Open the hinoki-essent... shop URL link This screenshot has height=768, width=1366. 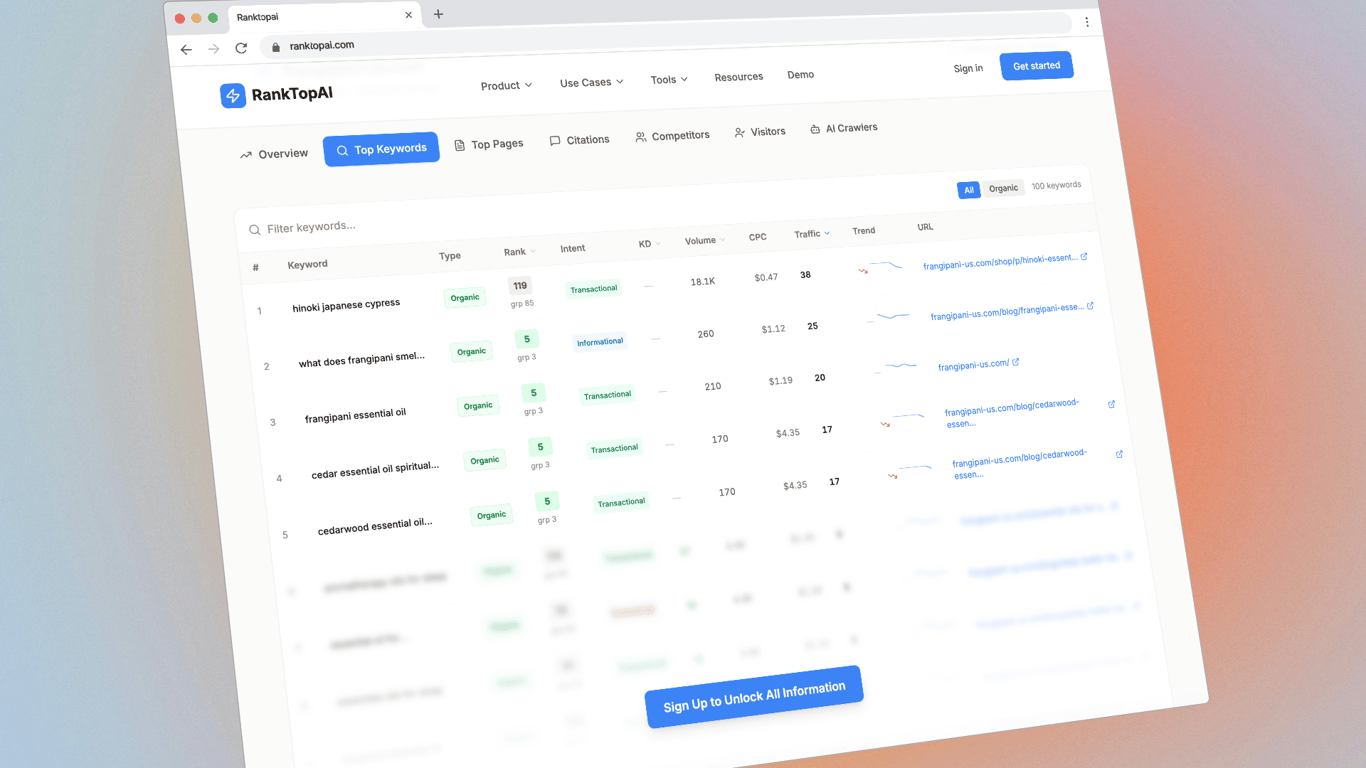point(999,261)
